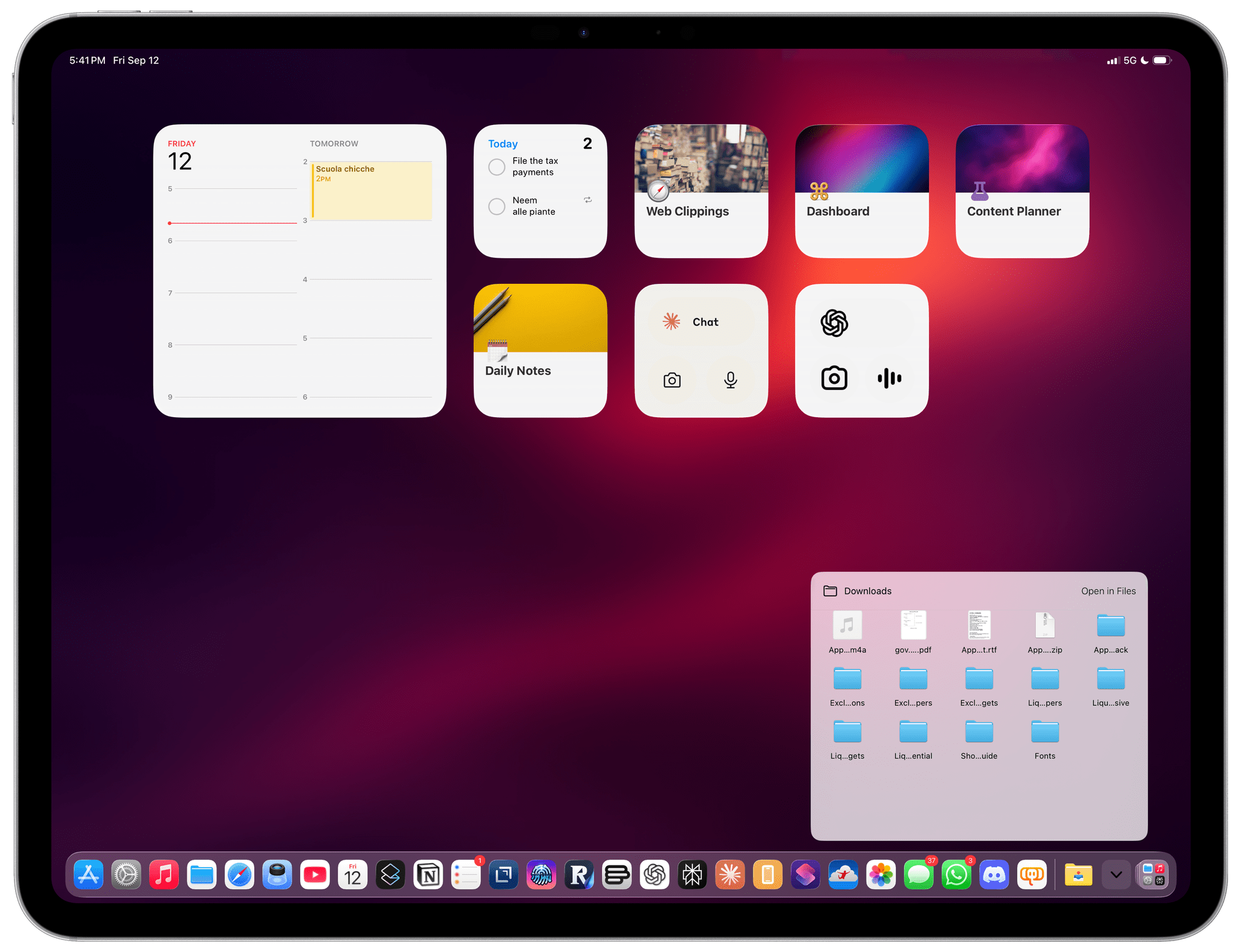1242x952 pixels.
Task: Launch YouTube from the dock
Action: pos(315,875)
